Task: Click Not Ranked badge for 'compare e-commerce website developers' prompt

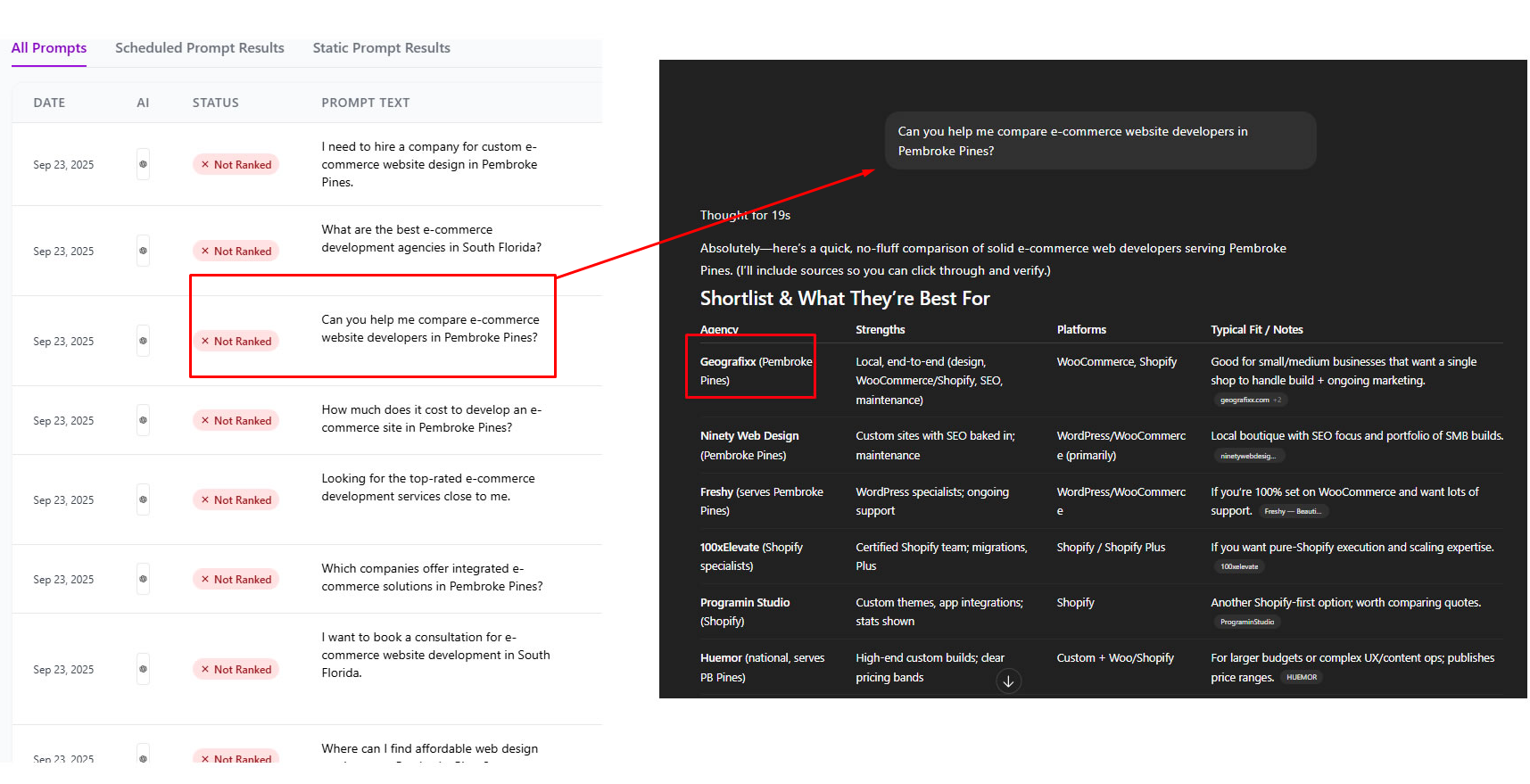Action: pyautogui.click(x=236, y=341)
